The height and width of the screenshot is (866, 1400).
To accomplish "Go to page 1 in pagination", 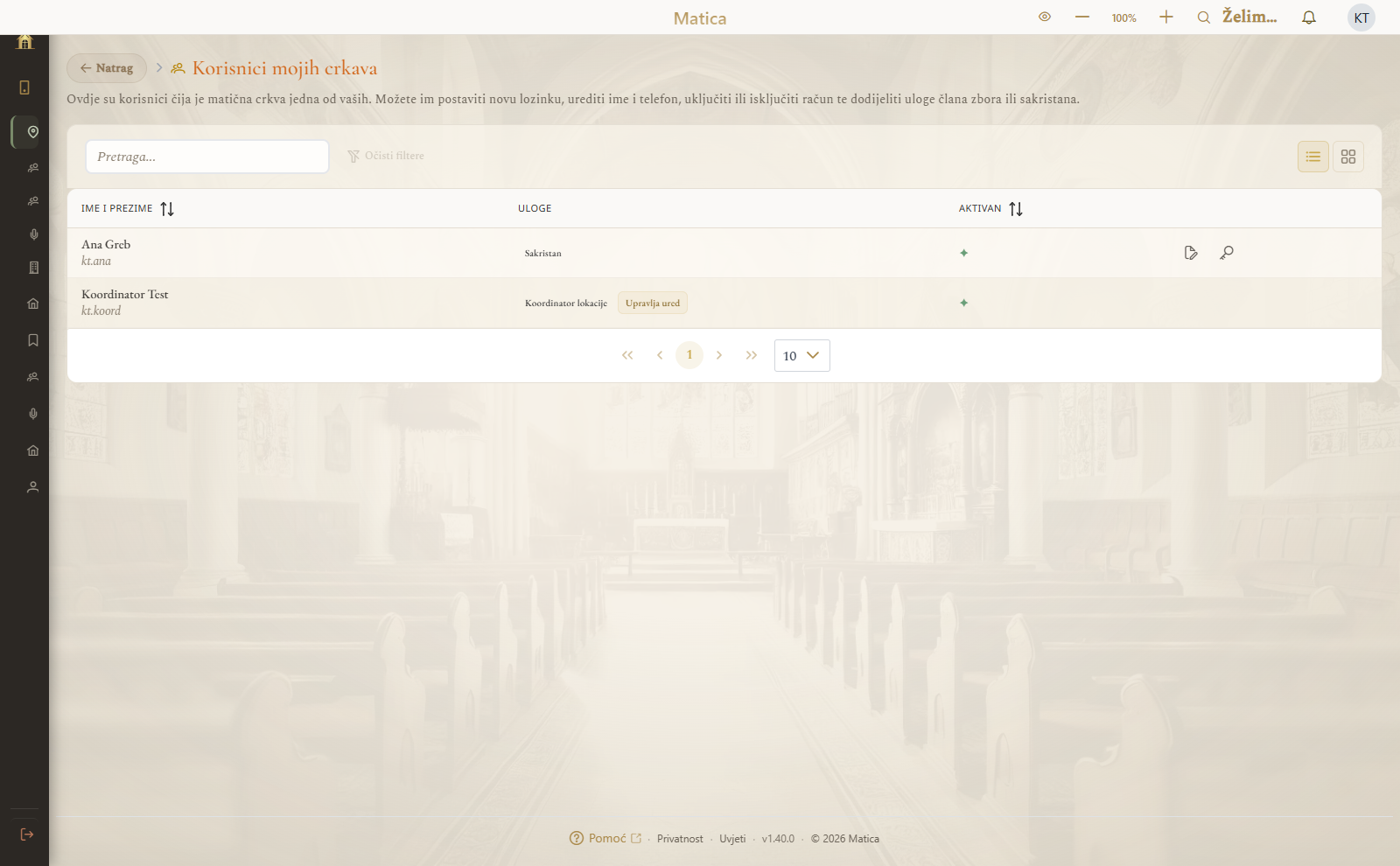I will point(689,355).
